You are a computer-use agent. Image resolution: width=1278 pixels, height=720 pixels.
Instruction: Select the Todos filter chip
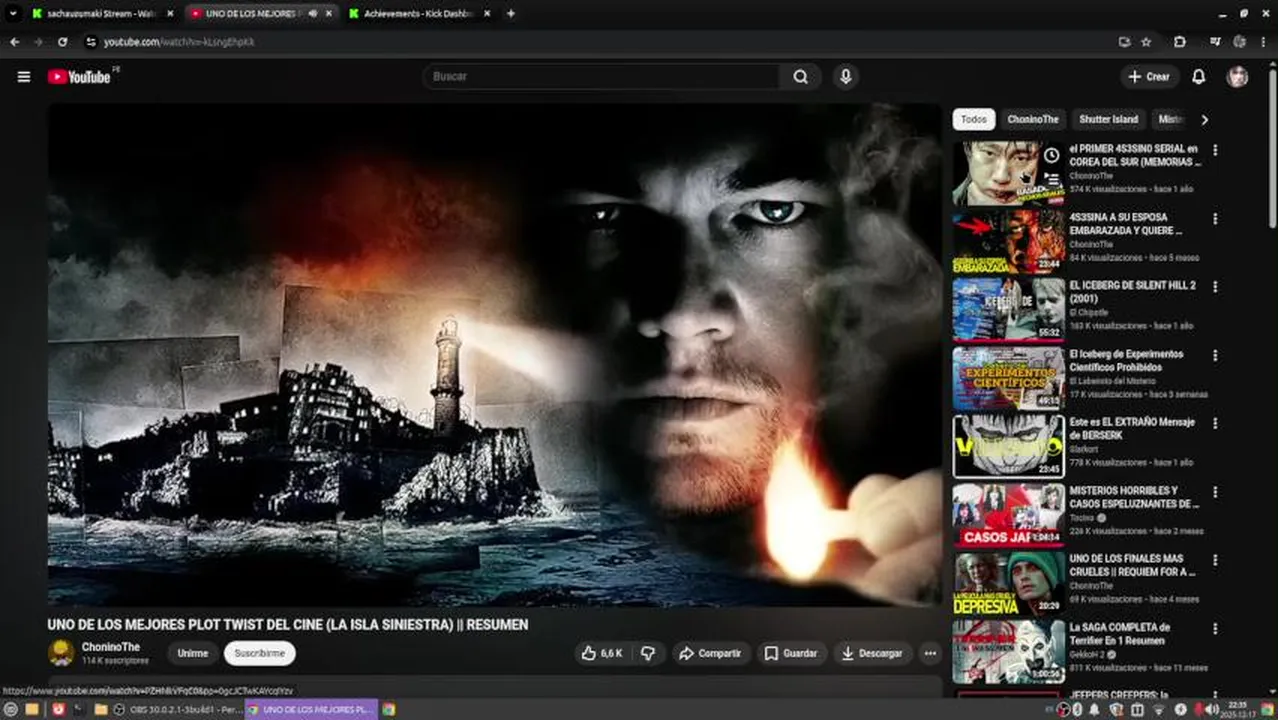click(973, 119)
